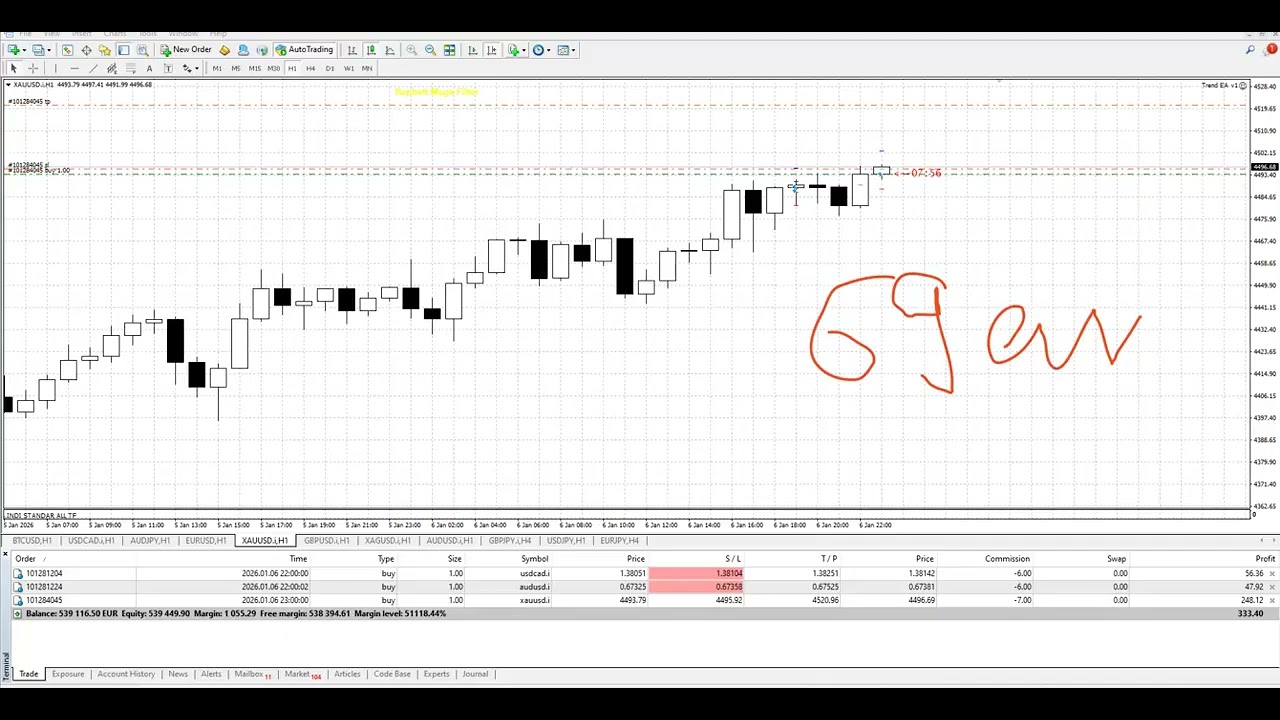The width and height of the screenshot is (1280, 720).
Task: Sort orders by the Order column header
Action: point(25,559)
